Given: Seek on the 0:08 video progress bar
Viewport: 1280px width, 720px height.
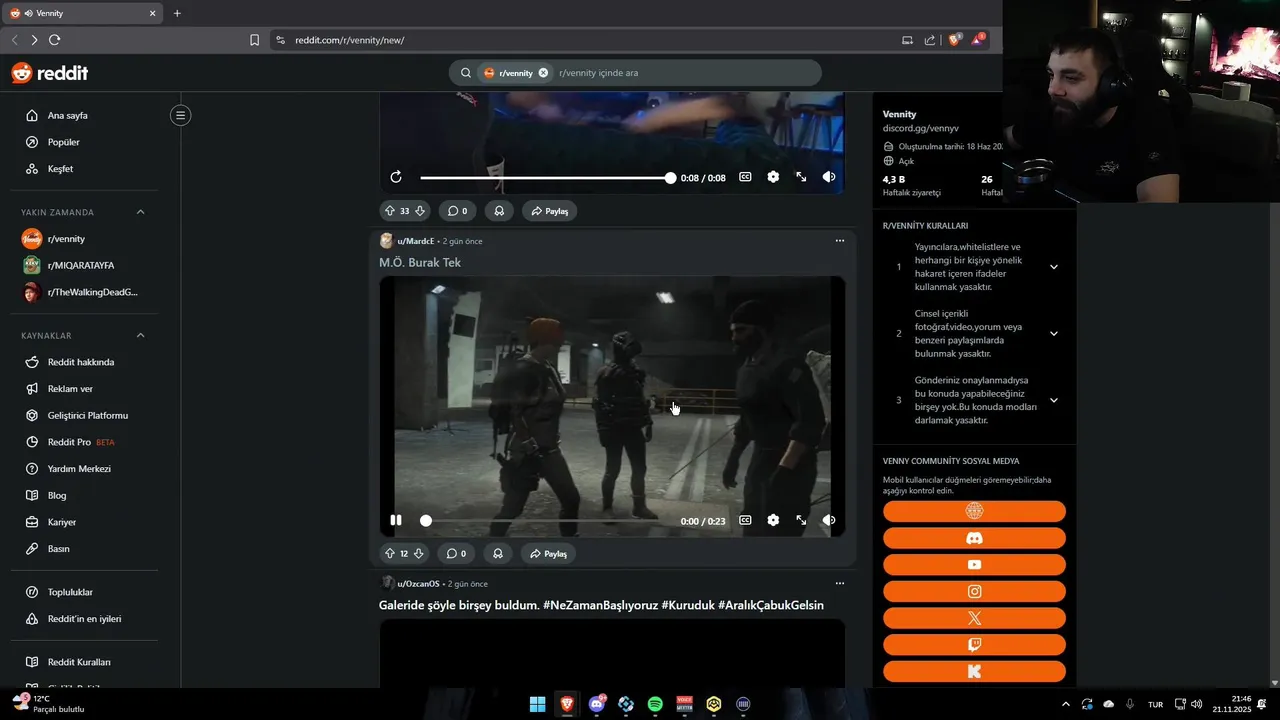Looking at the screenshot, I should point(546,177).
